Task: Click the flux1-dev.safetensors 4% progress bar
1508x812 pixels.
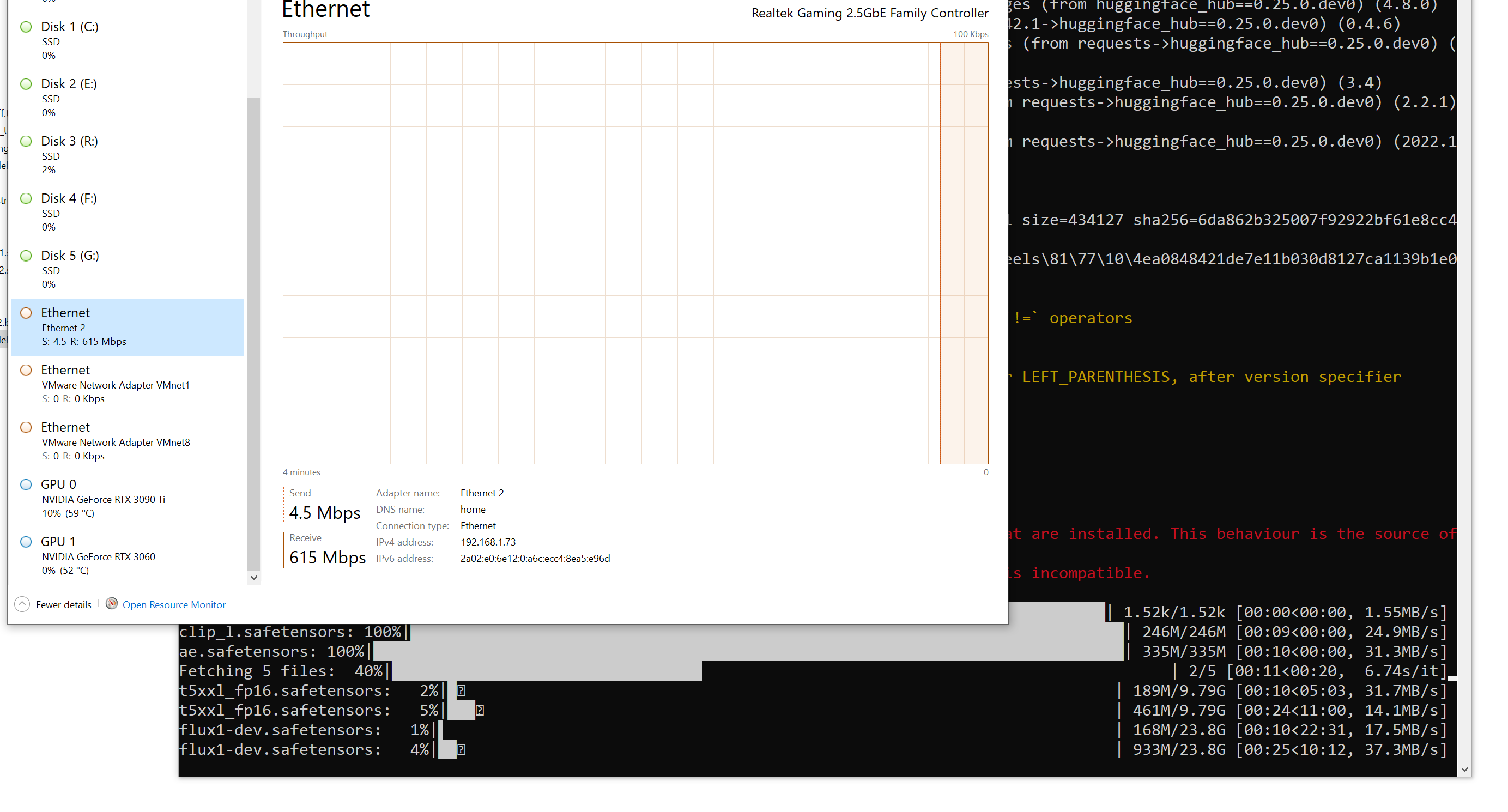Action: [449, 749]
